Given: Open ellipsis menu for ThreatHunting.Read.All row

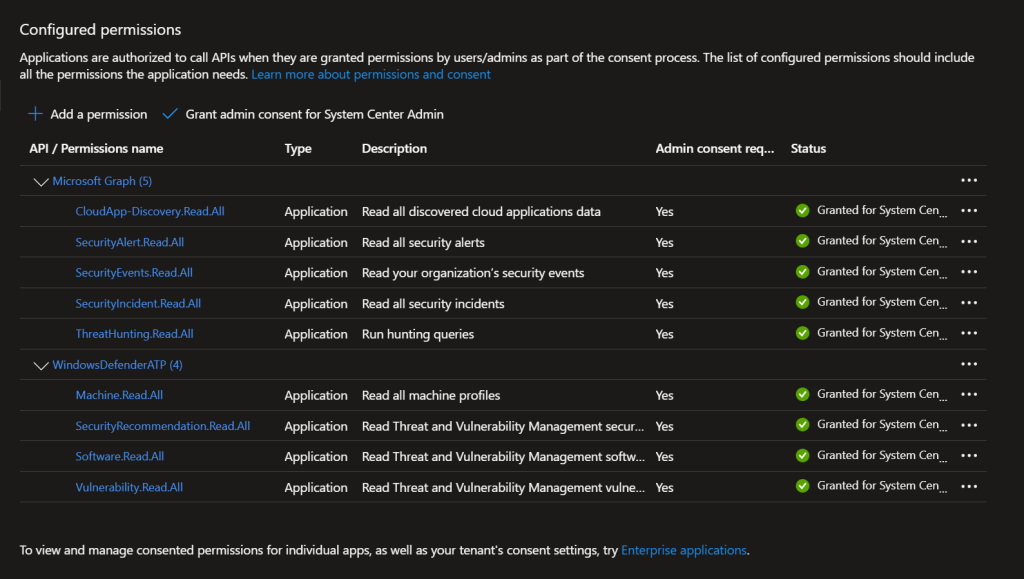Looking at the screenshot, I should click(968, 333).
